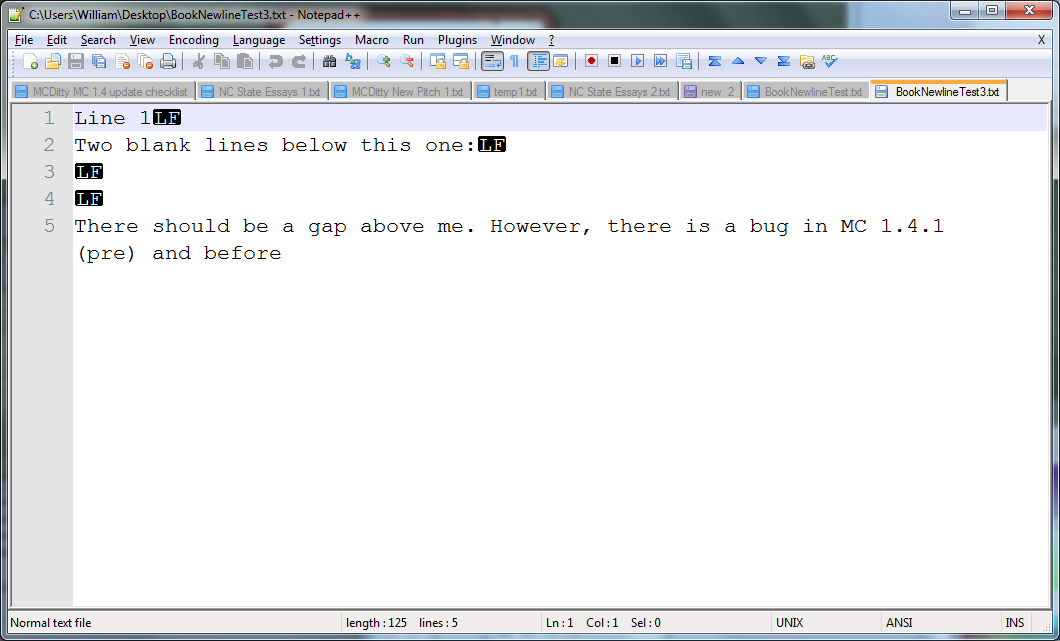Open the File menu
Viewport: 1060px width, 641px height.
(24, 40)
